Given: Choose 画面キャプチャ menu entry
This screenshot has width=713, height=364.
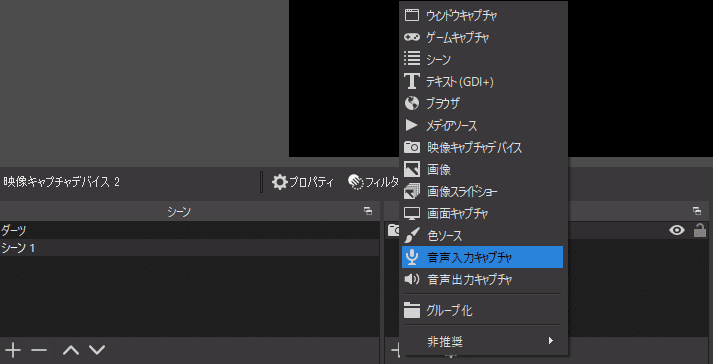Looking at the screenshot, I should click(x=482, y=213).
